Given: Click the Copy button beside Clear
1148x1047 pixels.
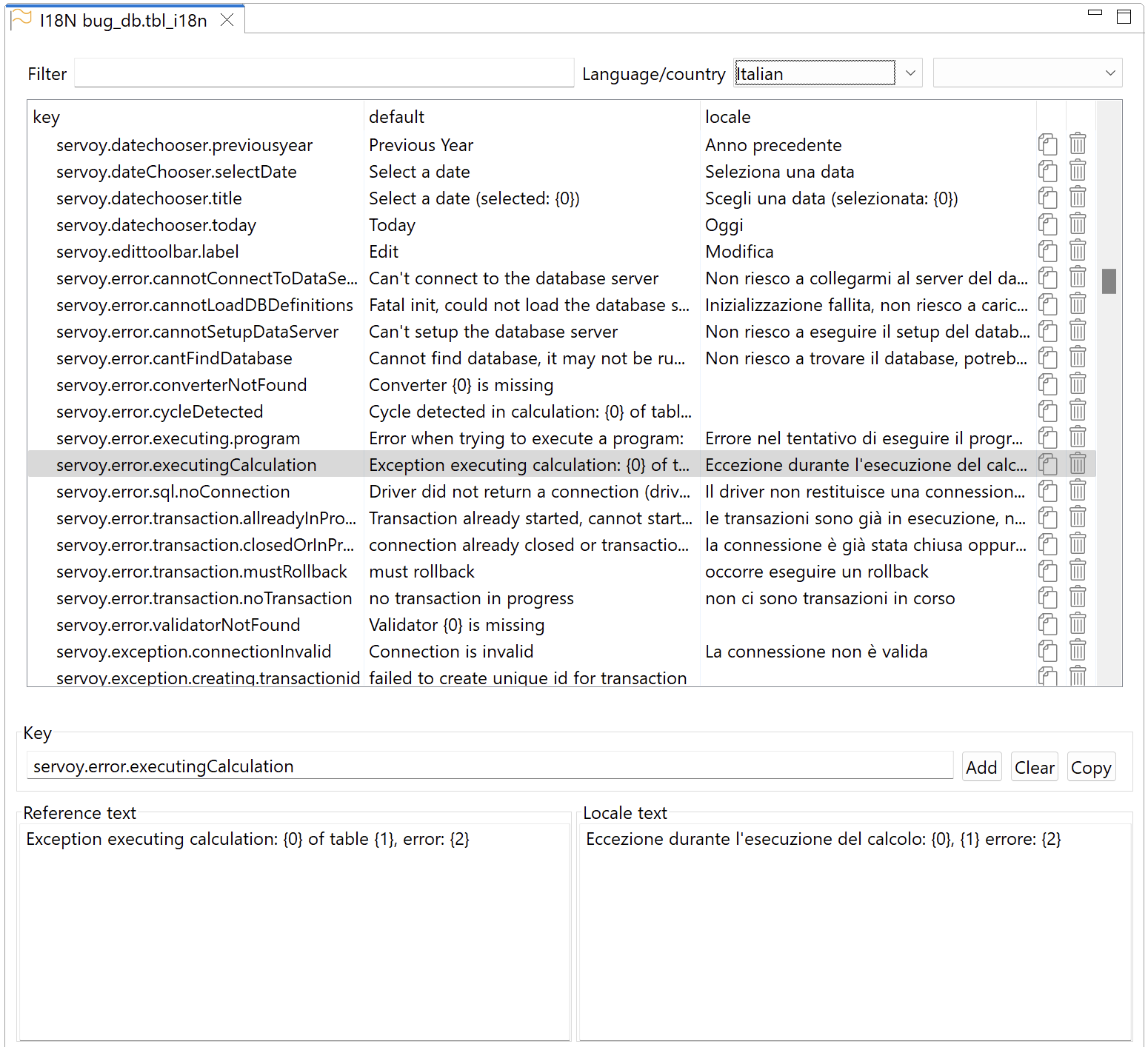Looking at the screenshot, I should click(1091, 768).
